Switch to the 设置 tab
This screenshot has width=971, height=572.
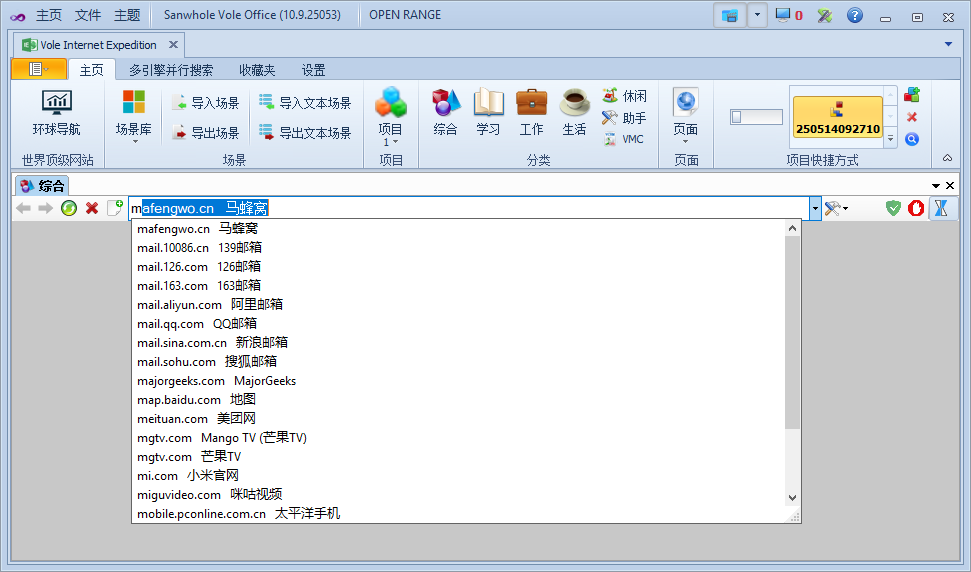tap(313, 70)
